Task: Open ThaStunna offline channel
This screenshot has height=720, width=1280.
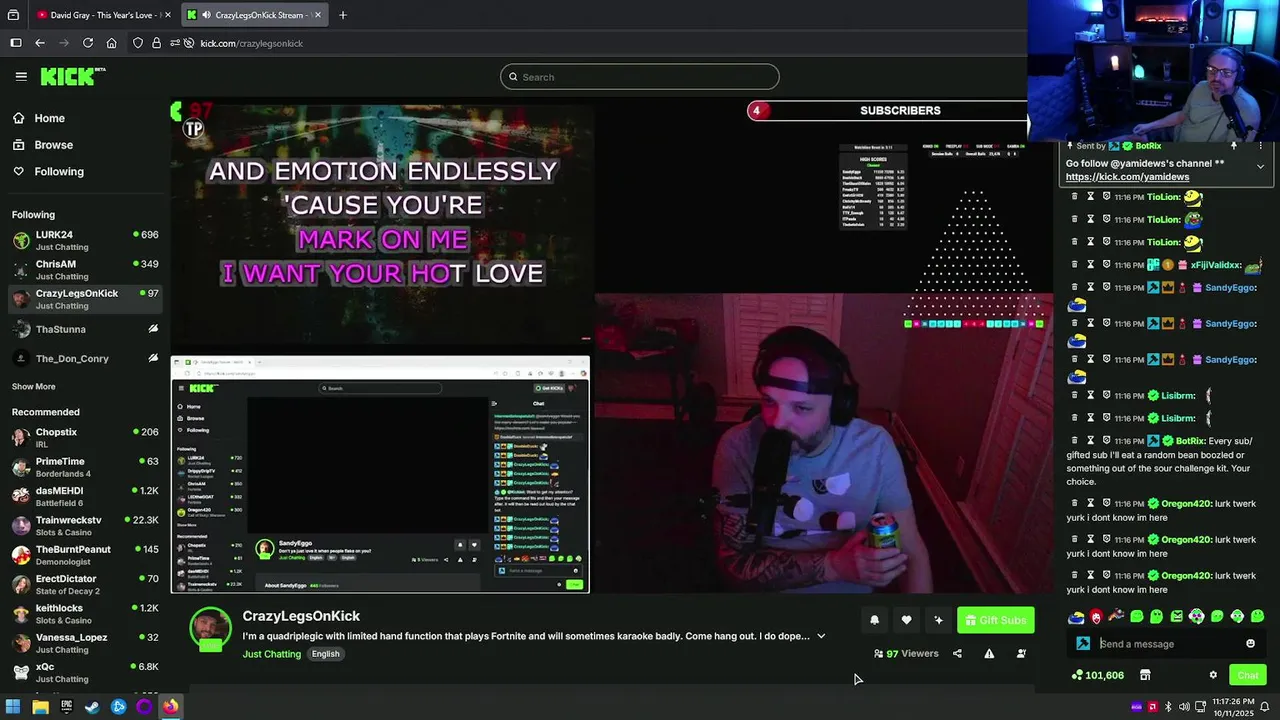Action: (86, 329)
